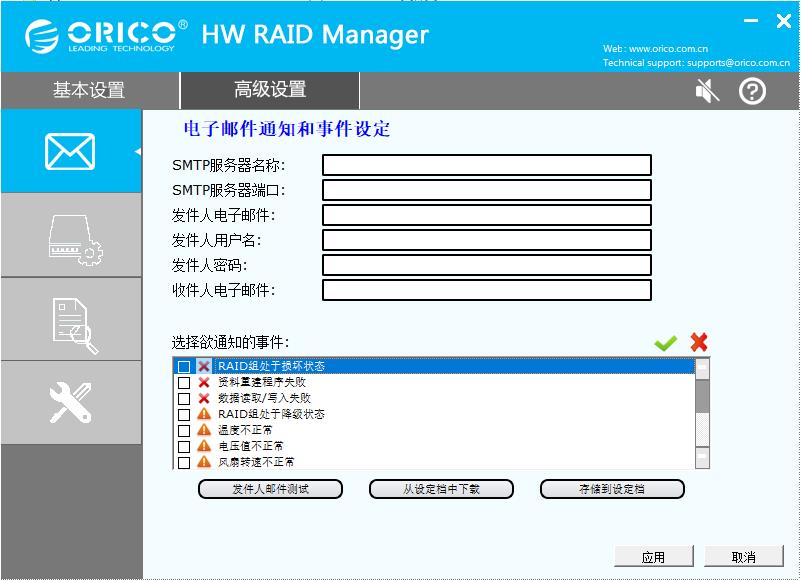Open the wrench and screwdriver tools icon
This screenshot has width=801, height=581.
click(x=70, y=403)
